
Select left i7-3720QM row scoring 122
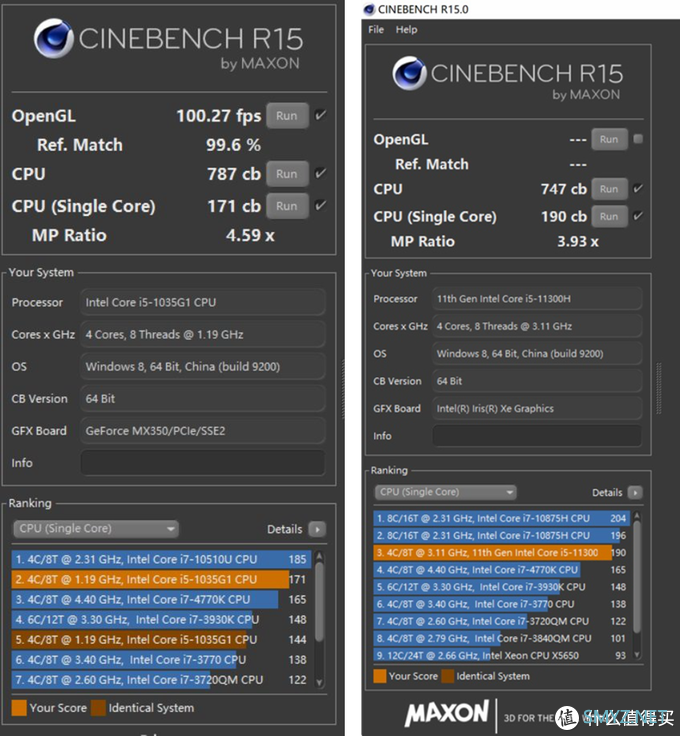coord(161,680)
